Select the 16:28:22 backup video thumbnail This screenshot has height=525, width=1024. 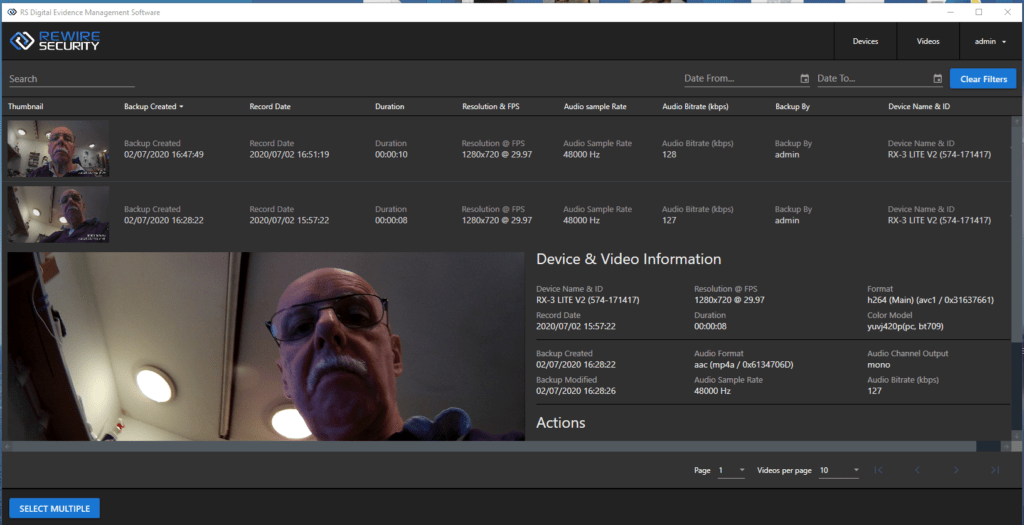tap(58, 214)
